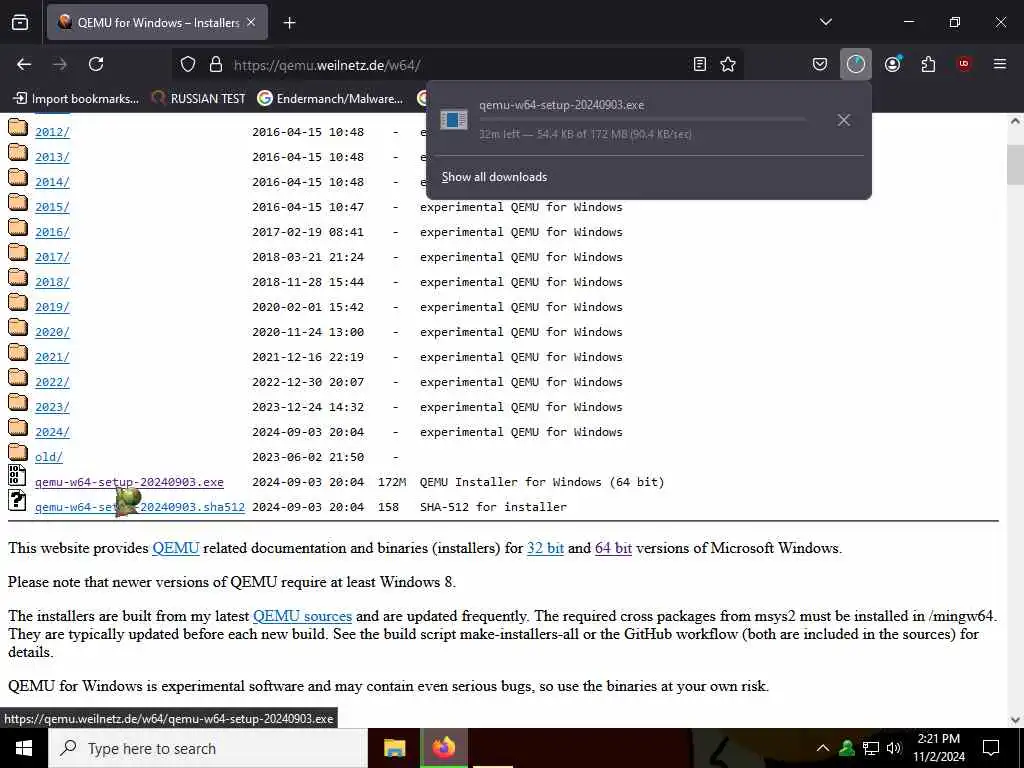Click scrollbar down arrow

pyautogui.click(x=1015, y=720)
